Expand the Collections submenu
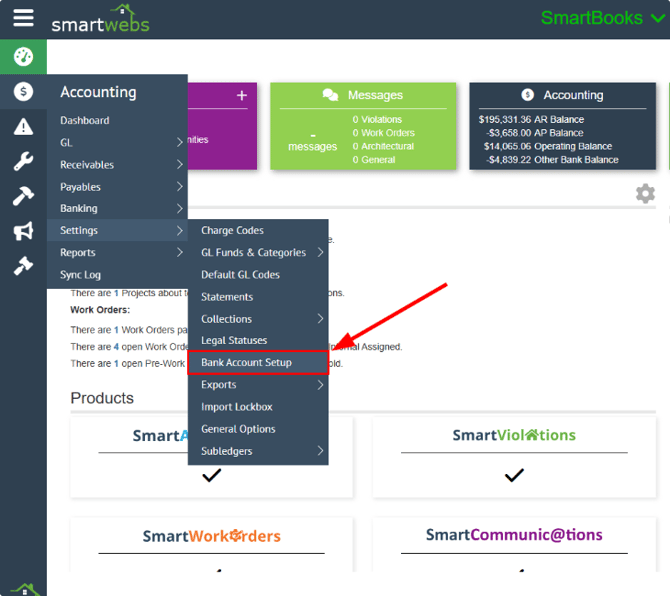Viewport: 670px width, 596px height. click(321, 319)
